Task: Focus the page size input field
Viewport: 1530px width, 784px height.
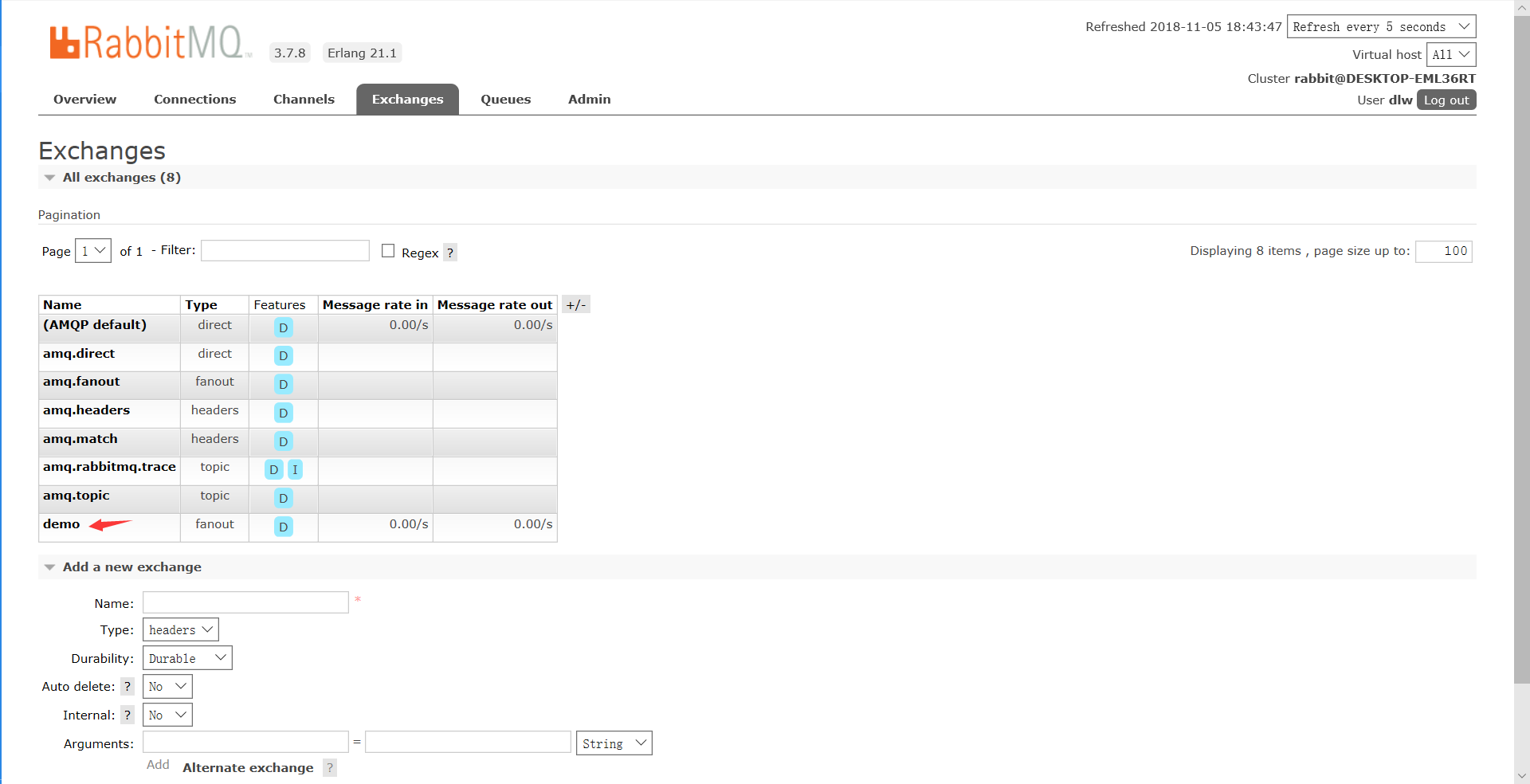Action: pyautogui.click(x=1444, y=251)
